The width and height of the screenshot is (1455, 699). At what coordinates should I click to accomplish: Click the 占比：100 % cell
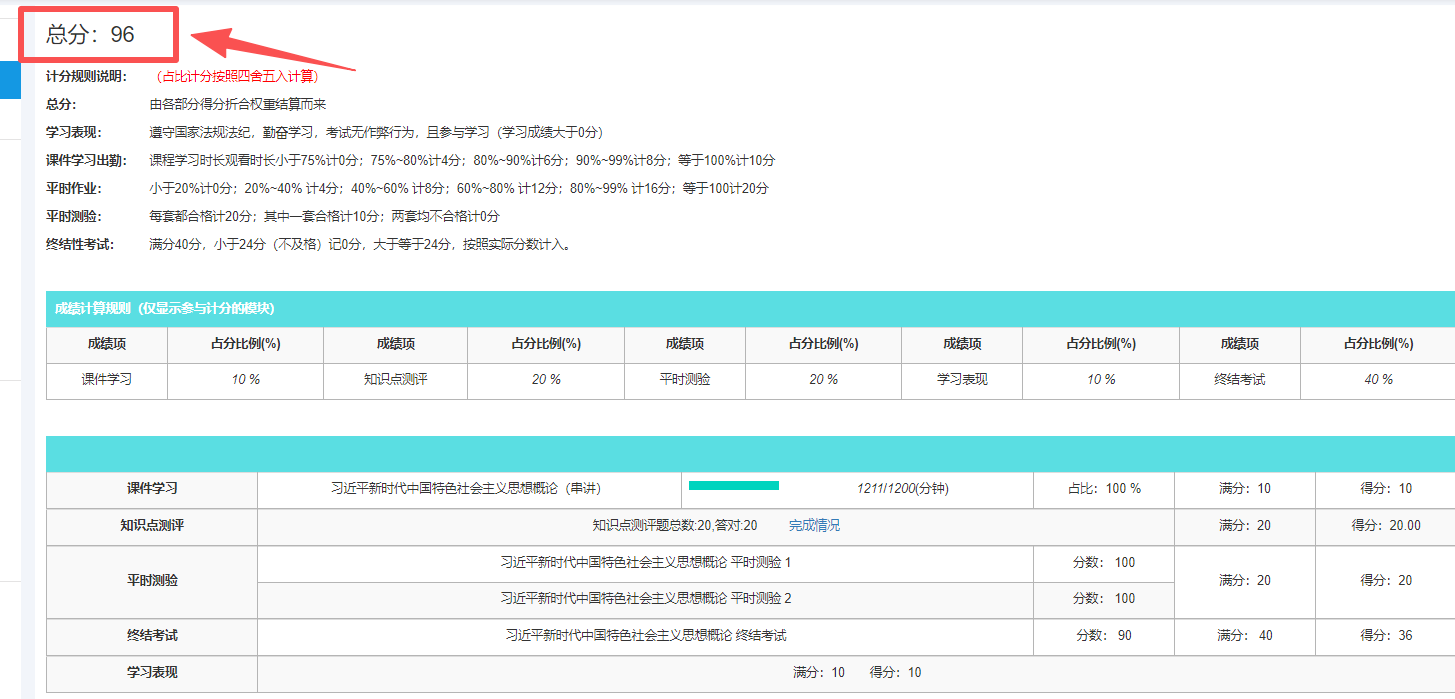1104,489
